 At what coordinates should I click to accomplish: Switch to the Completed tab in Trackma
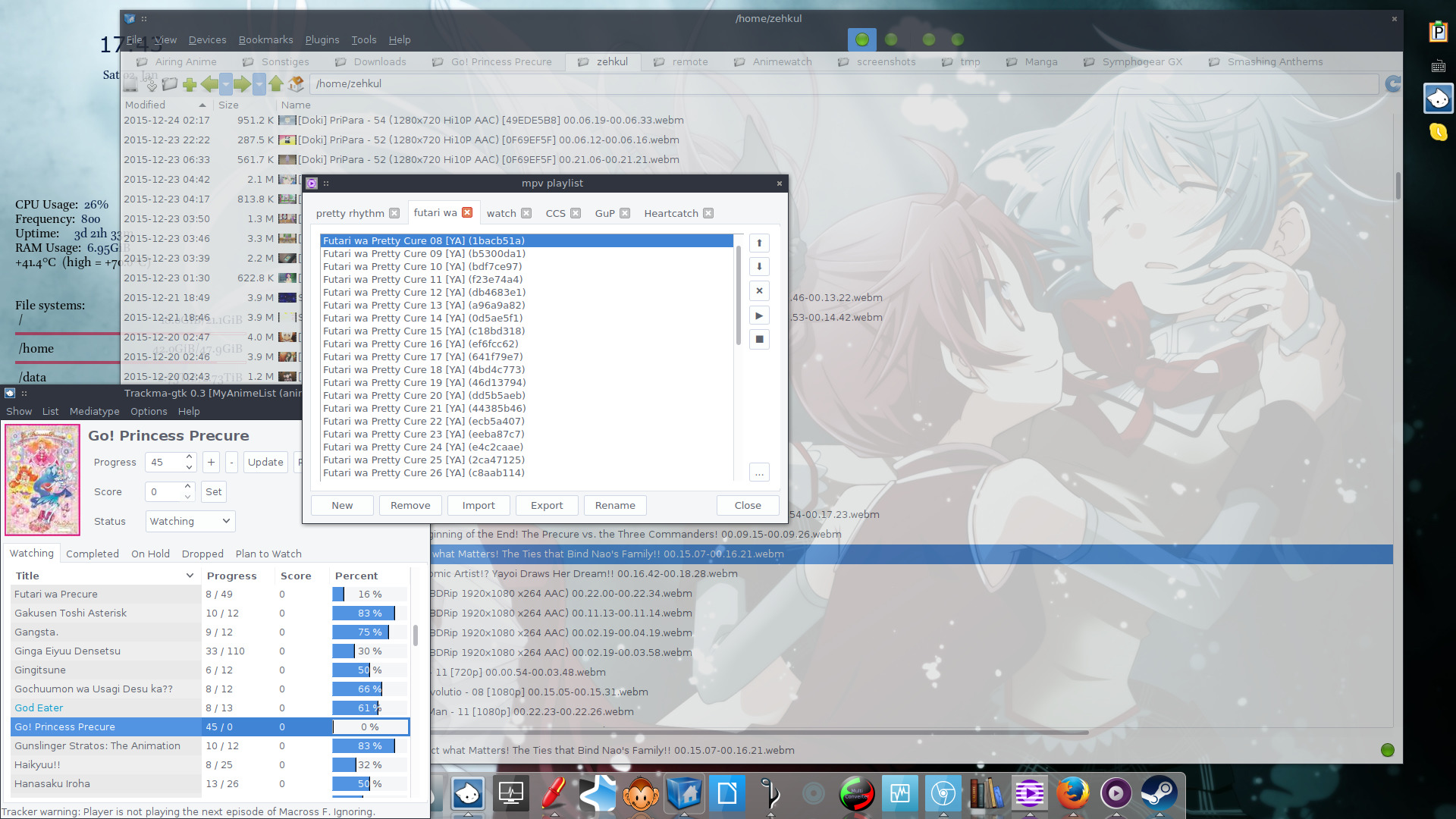pos(93,554)
